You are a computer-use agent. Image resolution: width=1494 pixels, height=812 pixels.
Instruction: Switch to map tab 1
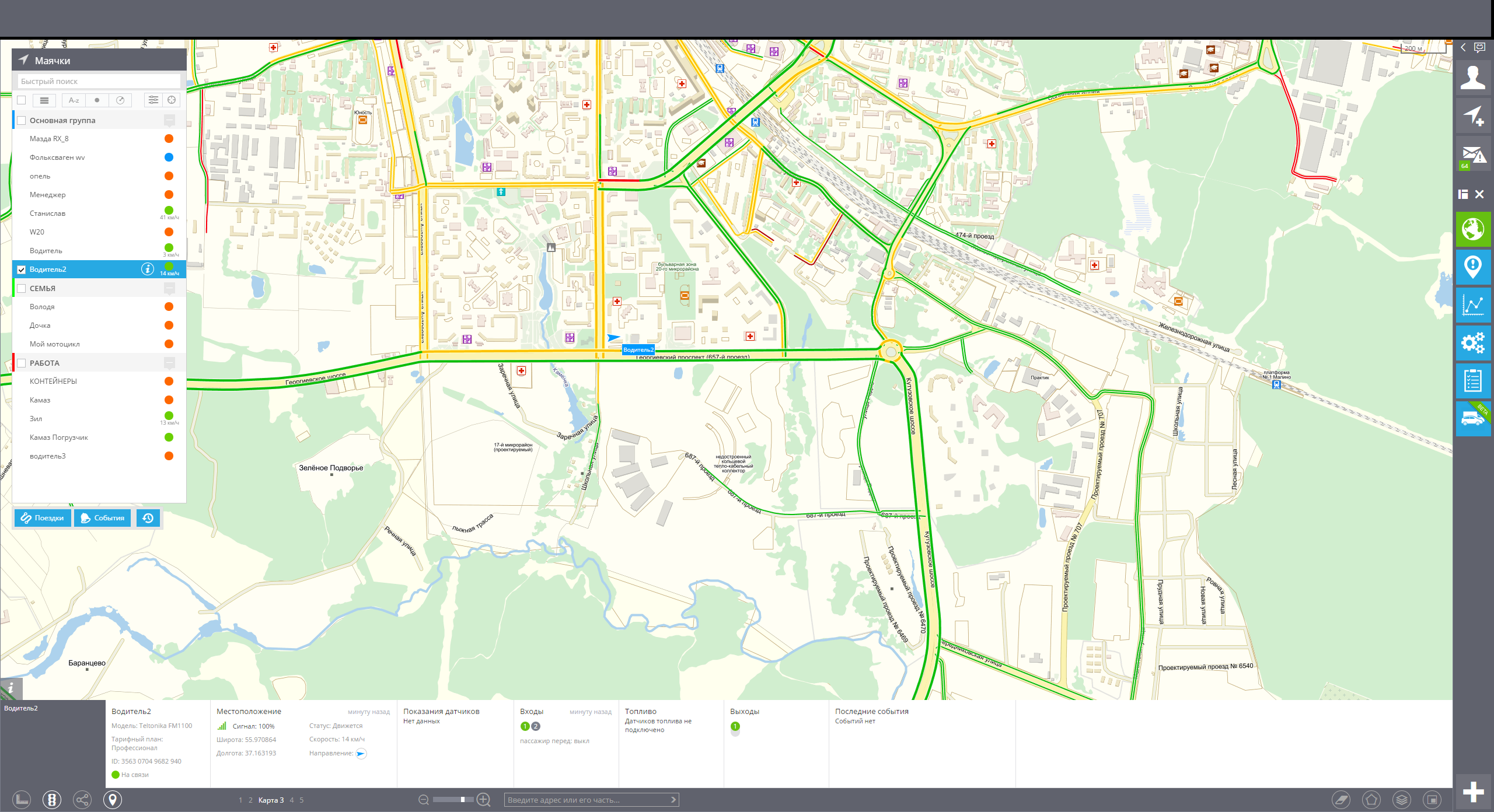(240, 800)
